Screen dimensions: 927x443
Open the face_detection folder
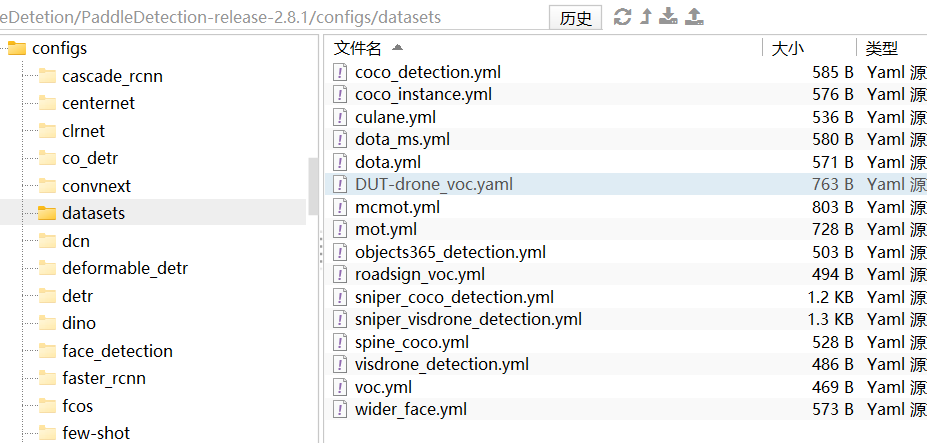click(x=117, y=351)
